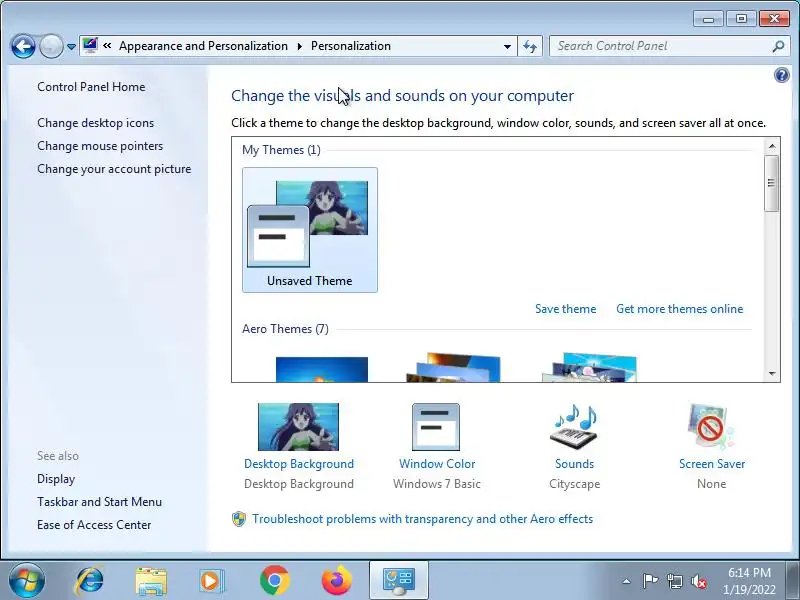Click the theme list scrollbar thumb
Viewport: 800px width, 600px height.
[x=772, y=183]
